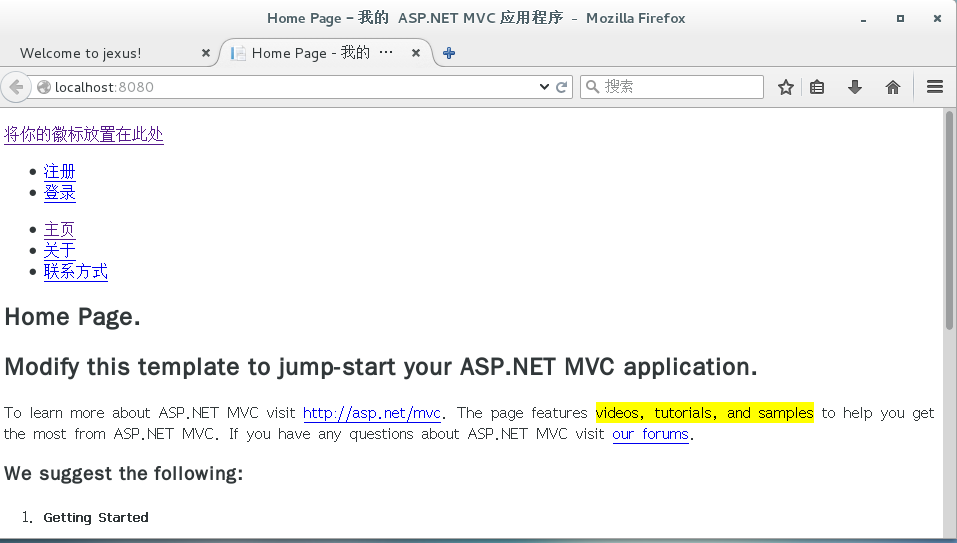This screenshot has width=957, height=543.
Task: Click the Modify this template heading
Action: [381, 367]
